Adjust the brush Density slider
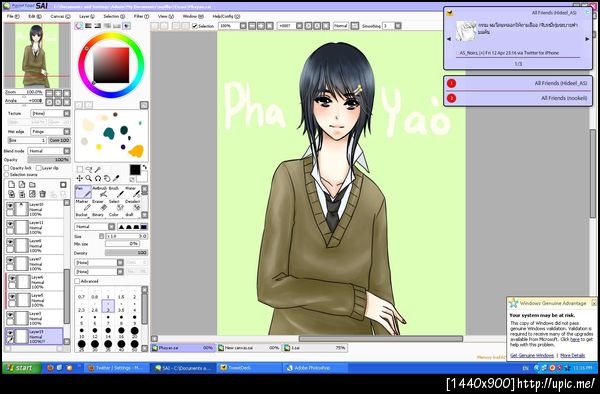The width and height of the screenshot is (600, 394). coord(127,253)
